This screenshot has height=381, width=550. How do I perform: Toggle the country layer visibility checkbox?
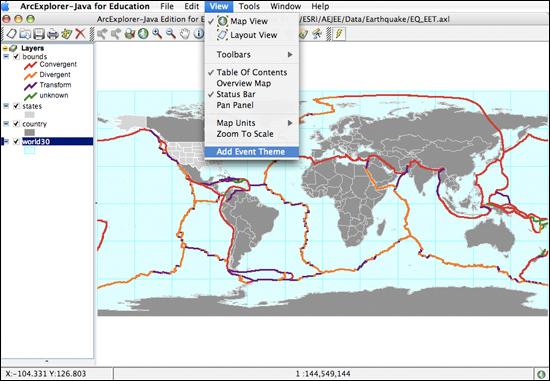16,123
